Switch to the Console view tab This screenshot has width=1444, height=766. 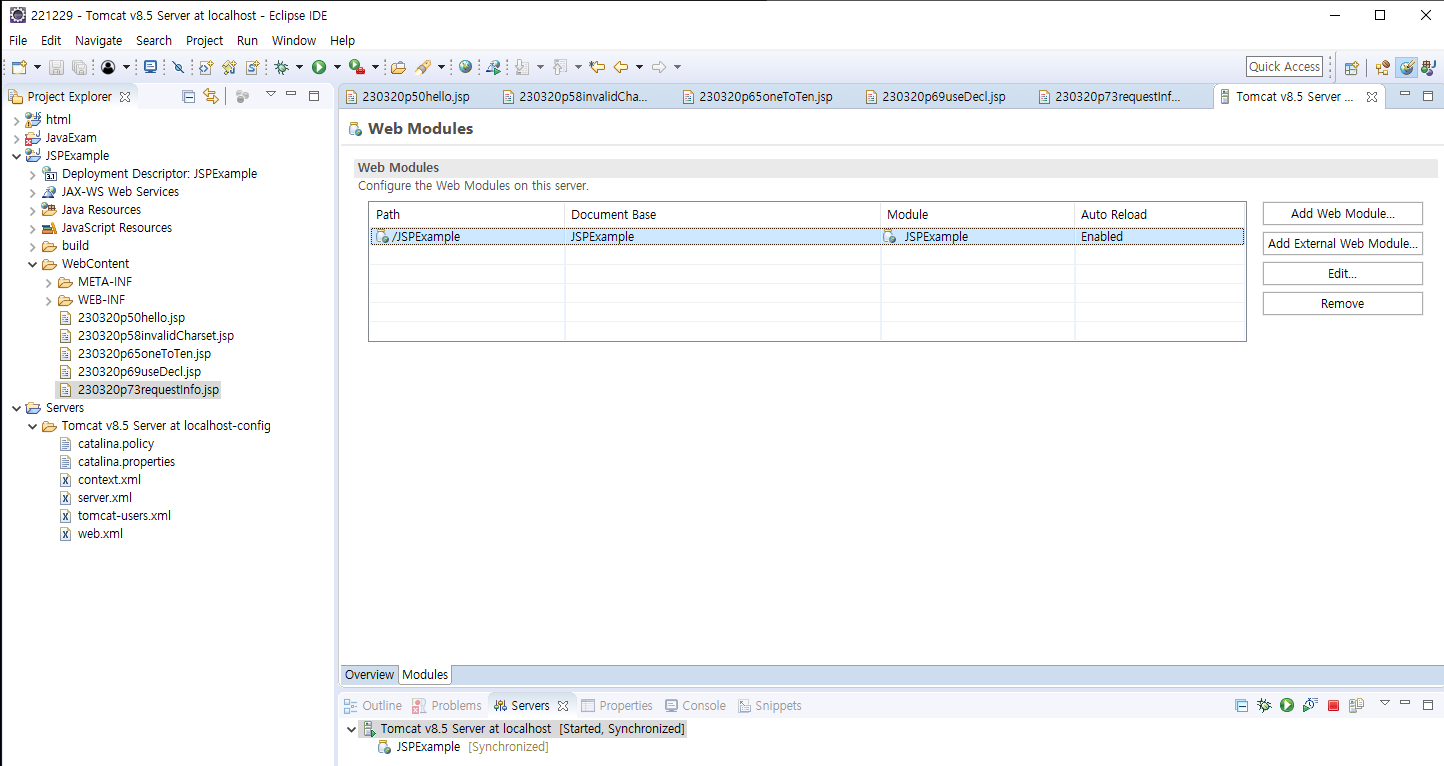[x=695, y=706]
